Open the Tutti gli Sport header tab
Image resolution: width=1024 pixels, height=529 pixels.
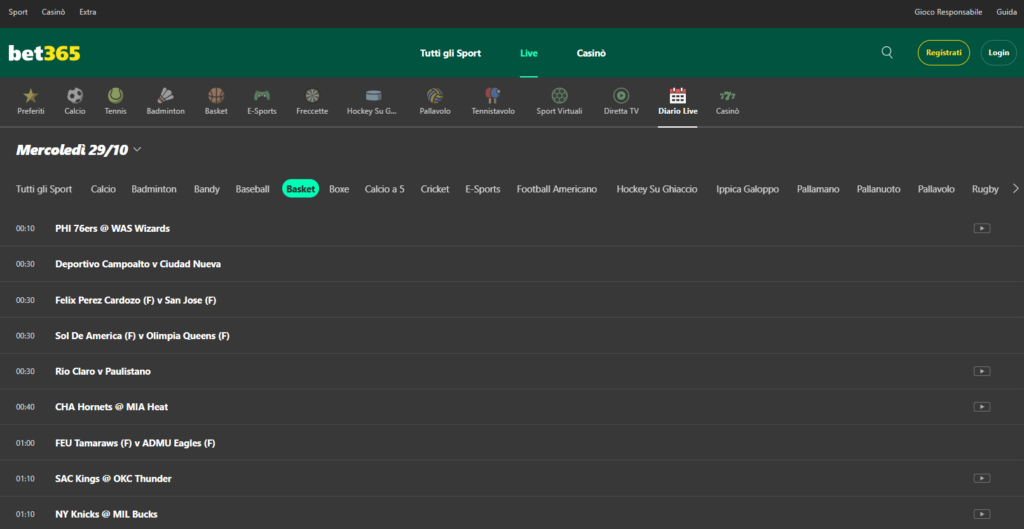450,53
